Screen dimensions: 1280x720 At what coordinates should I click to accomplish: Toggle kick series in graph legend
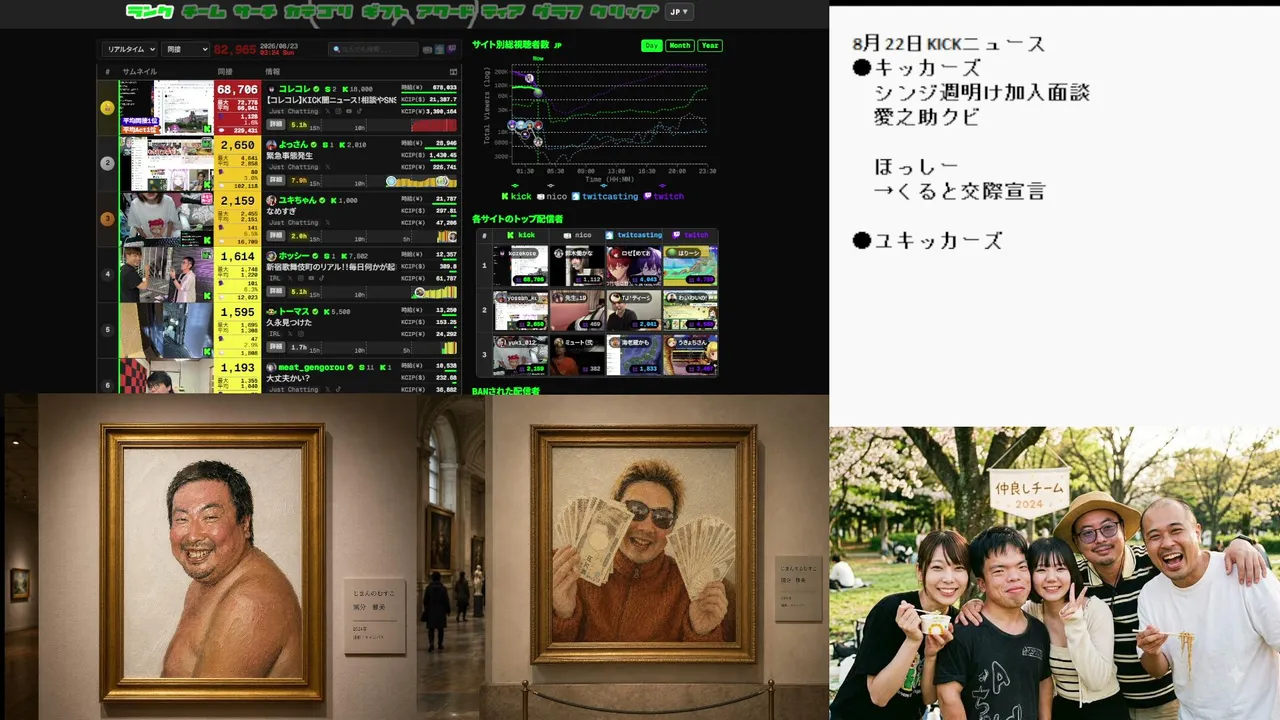[x=517, y=196]
